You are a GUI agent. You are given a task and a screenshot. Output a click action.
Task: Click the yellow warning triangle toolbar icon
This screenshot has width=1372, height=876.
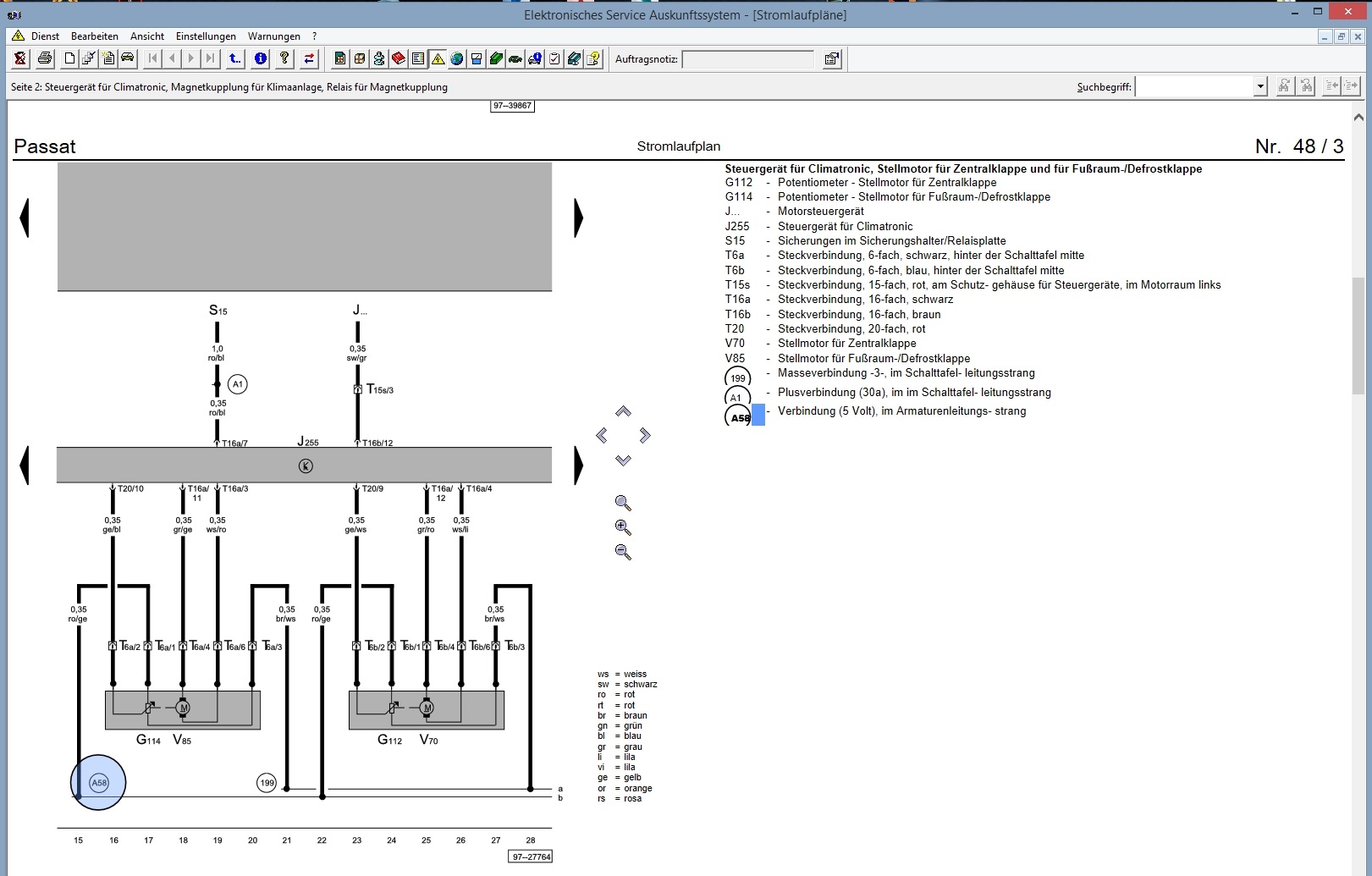[438, 58]
